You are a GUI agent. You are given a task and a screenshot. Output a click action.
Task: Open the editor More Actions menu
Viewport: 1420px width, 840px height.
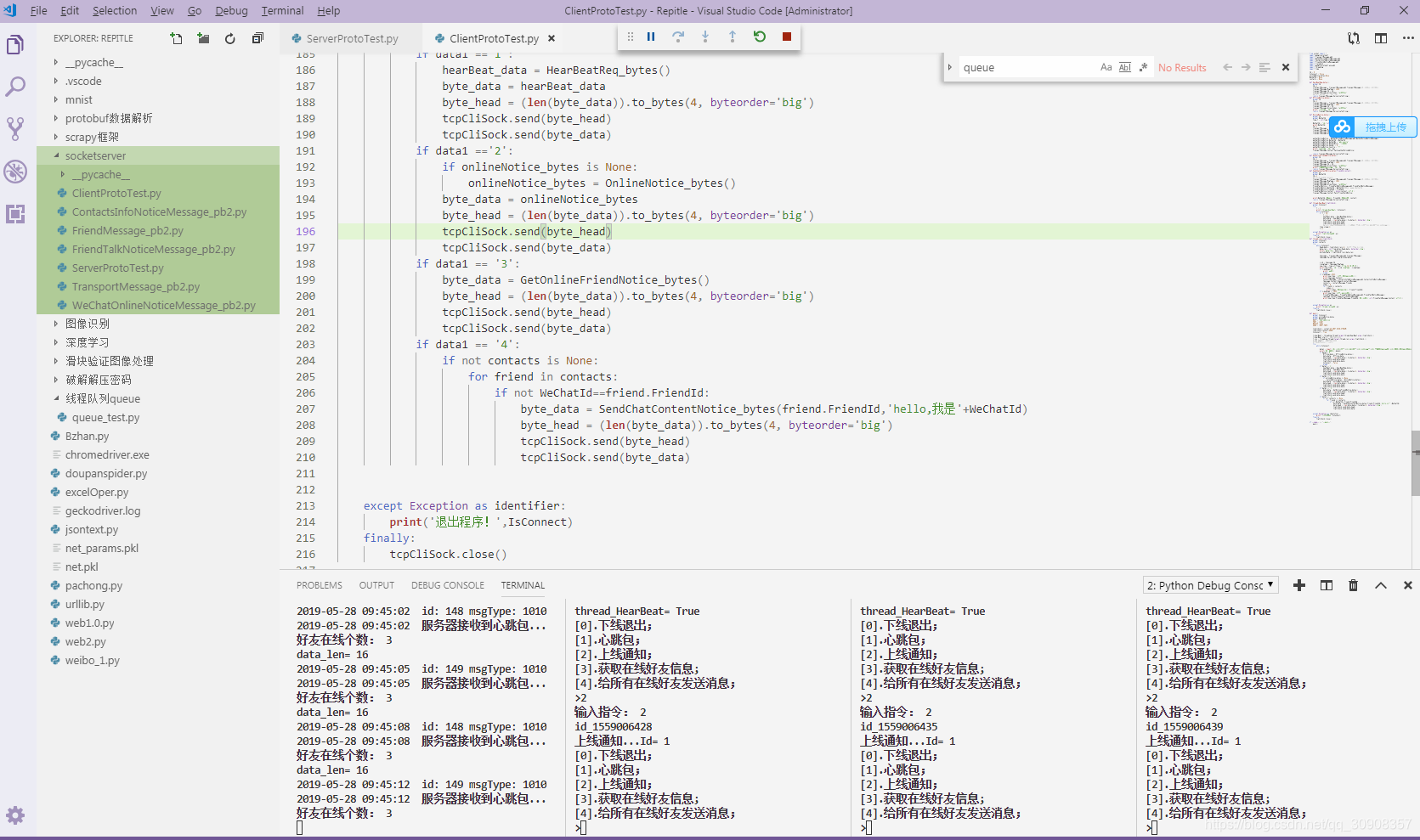[x=1408, y=38]
